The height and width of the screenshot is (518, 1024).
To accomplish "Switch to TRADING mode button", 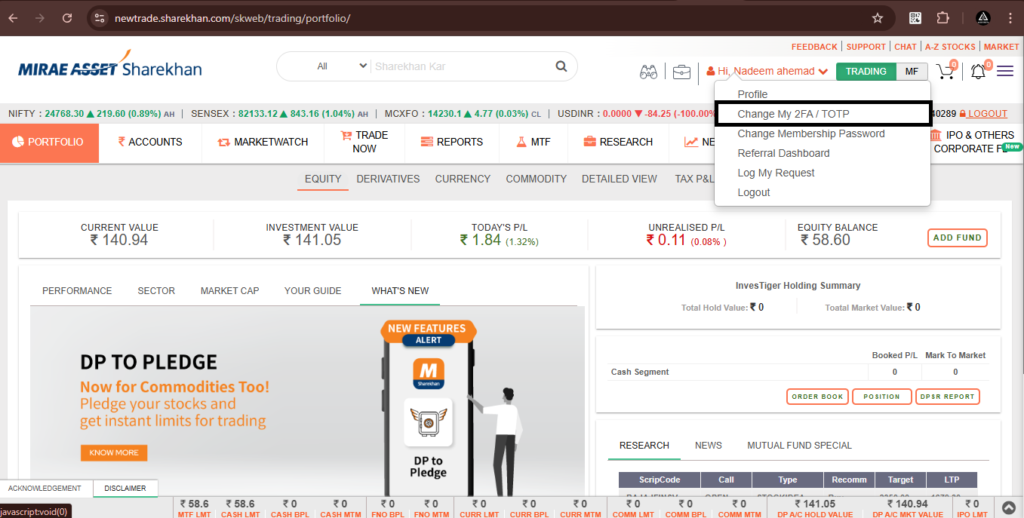I will [x=866, y=71].
